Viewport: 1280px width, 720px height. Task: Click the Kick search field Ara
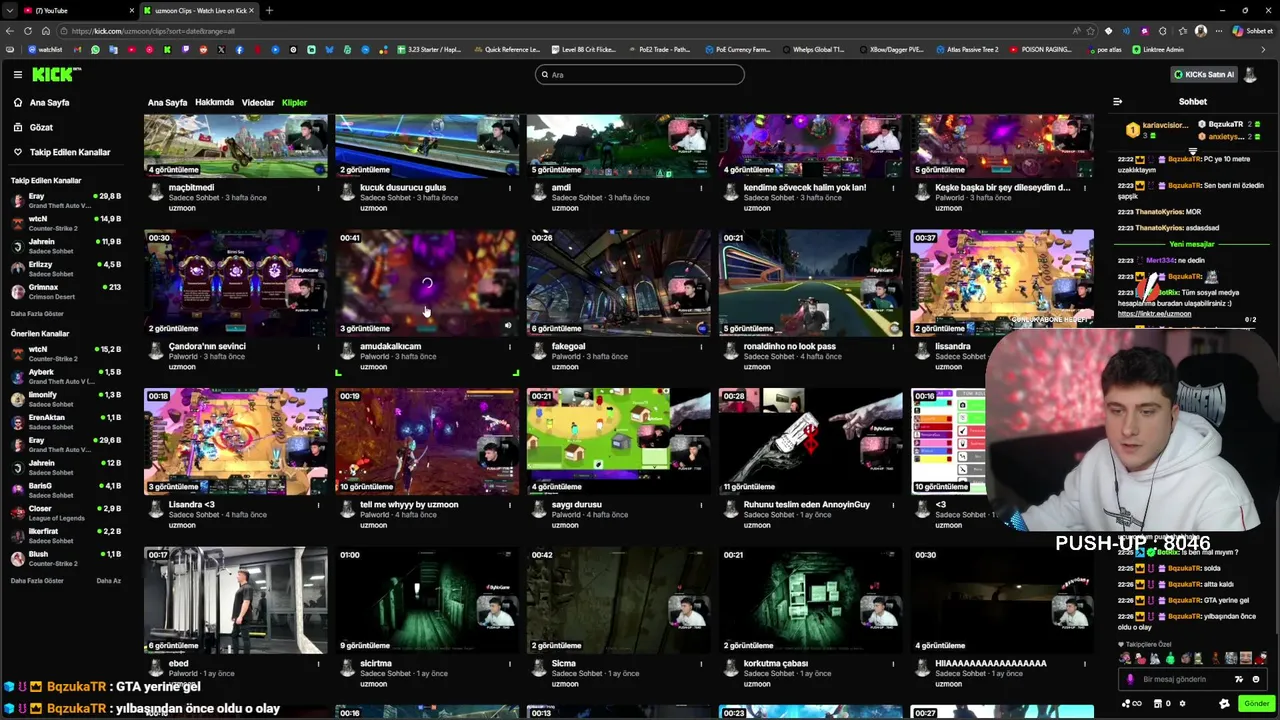[640, 74]
